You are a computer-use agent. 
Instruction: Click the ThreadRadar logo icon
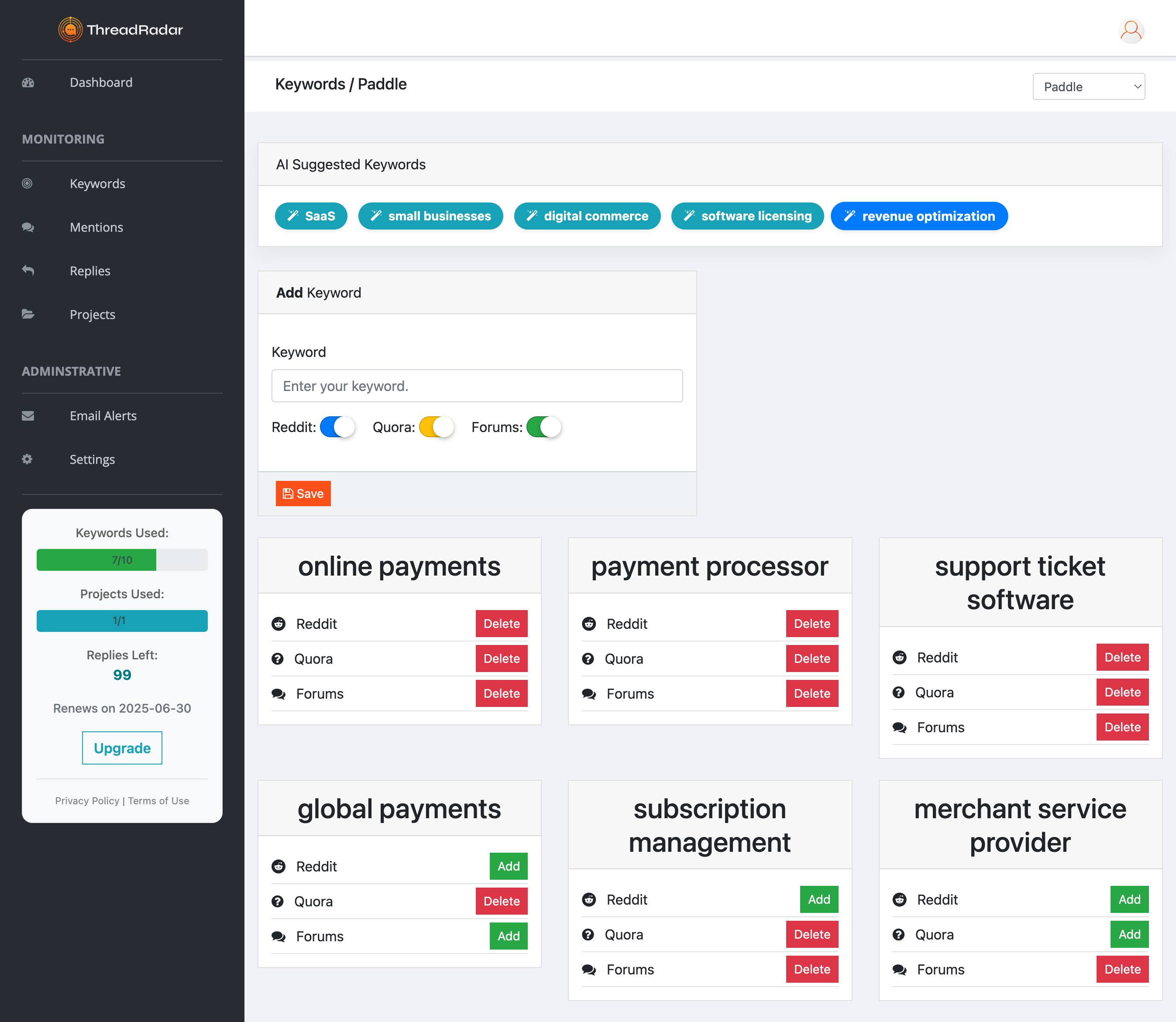[70, 30]
